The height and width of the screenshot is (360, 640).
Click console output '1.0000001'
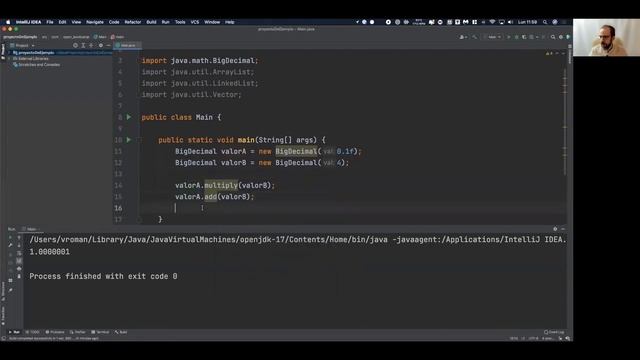[49, 252]
